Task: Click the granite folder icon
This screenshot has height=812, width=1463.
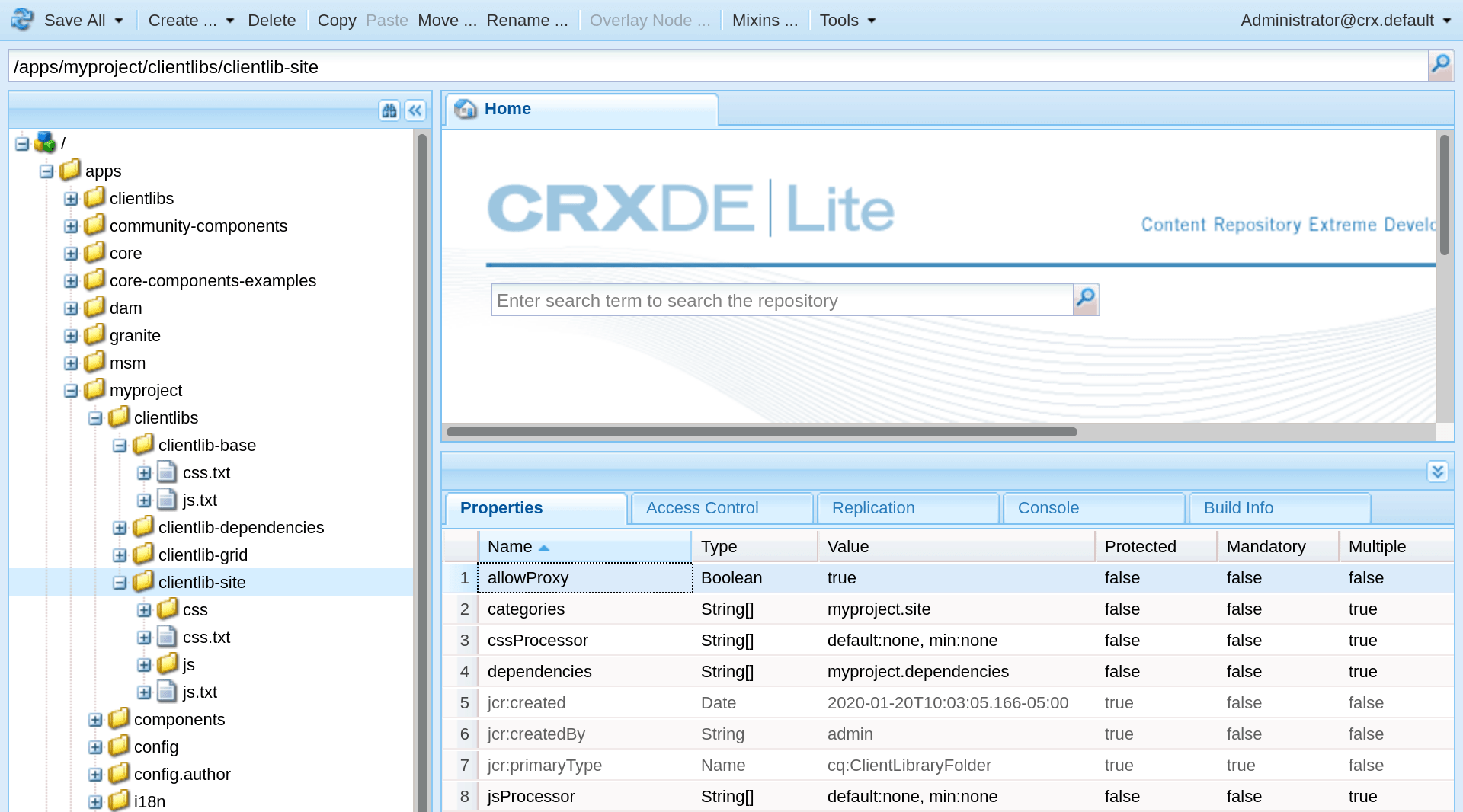Action: point(94,334)
